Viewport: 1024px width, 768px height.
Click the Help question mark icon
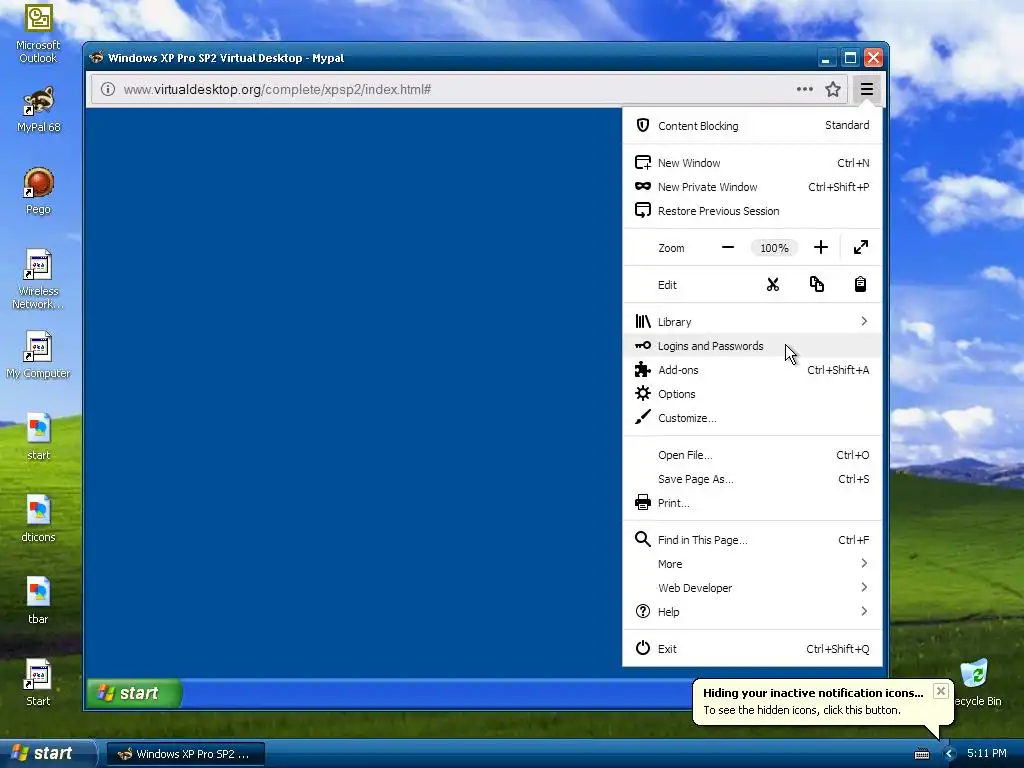coord(643,611)
